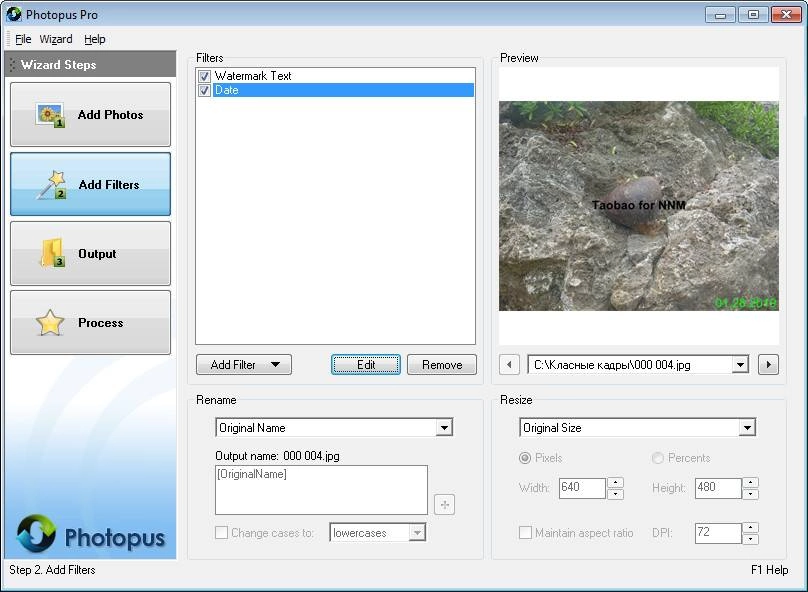
Task: Decrease the DPI stepper value
Action: pyautogui.click(x=750, y=538)
